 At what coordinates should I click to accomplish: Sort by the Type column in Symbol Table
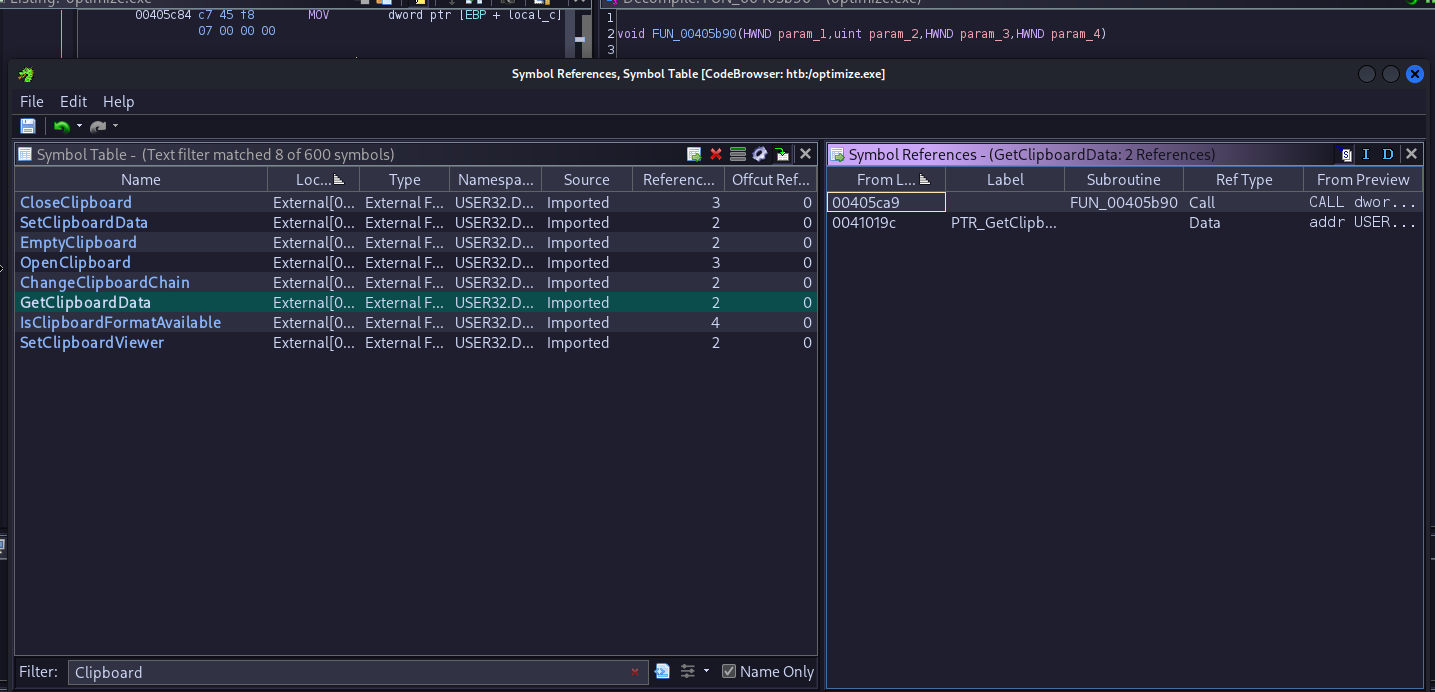(x=405, y=180)
